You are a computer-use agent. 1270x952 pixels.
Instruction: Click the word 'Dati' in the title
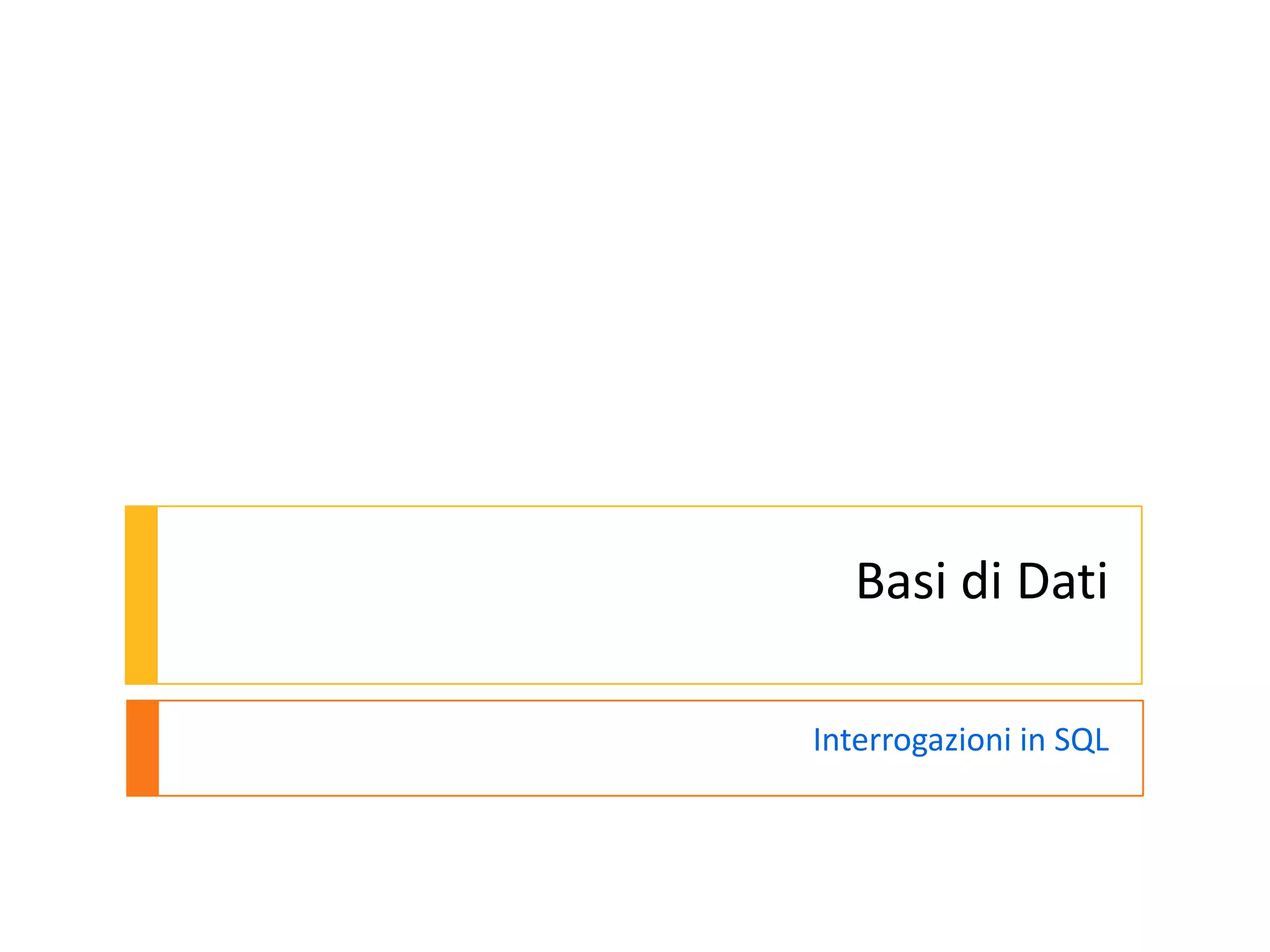tap(1062, 581)
